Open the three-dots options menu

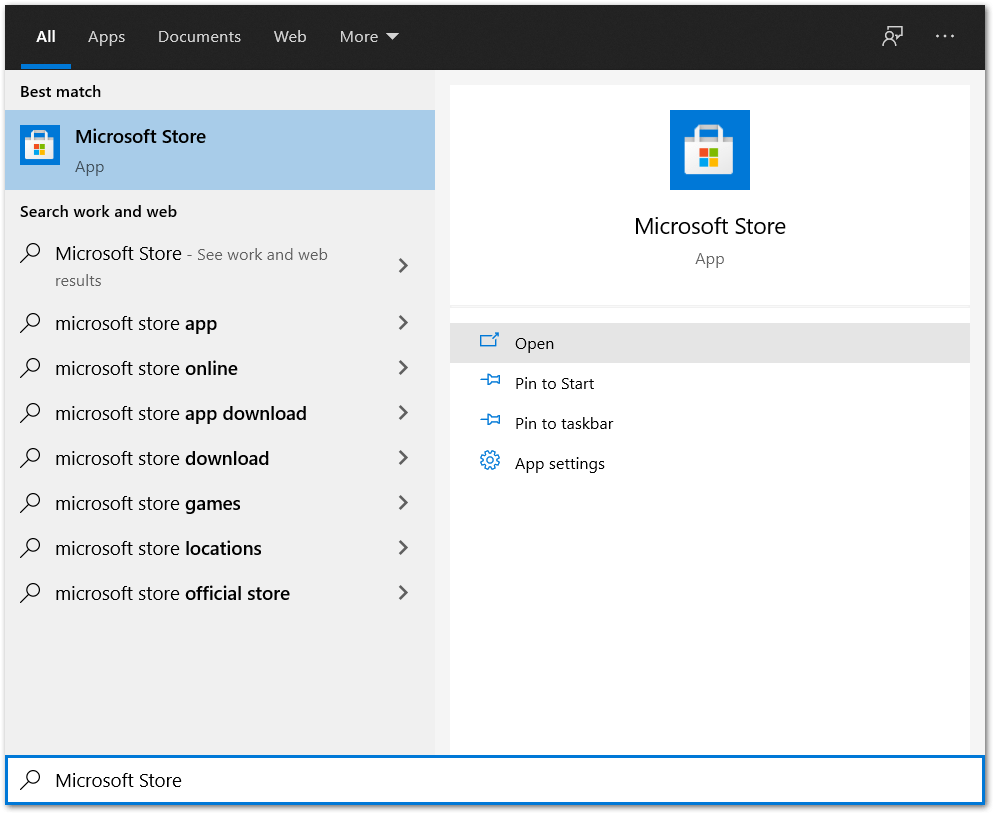coord(945,36)
